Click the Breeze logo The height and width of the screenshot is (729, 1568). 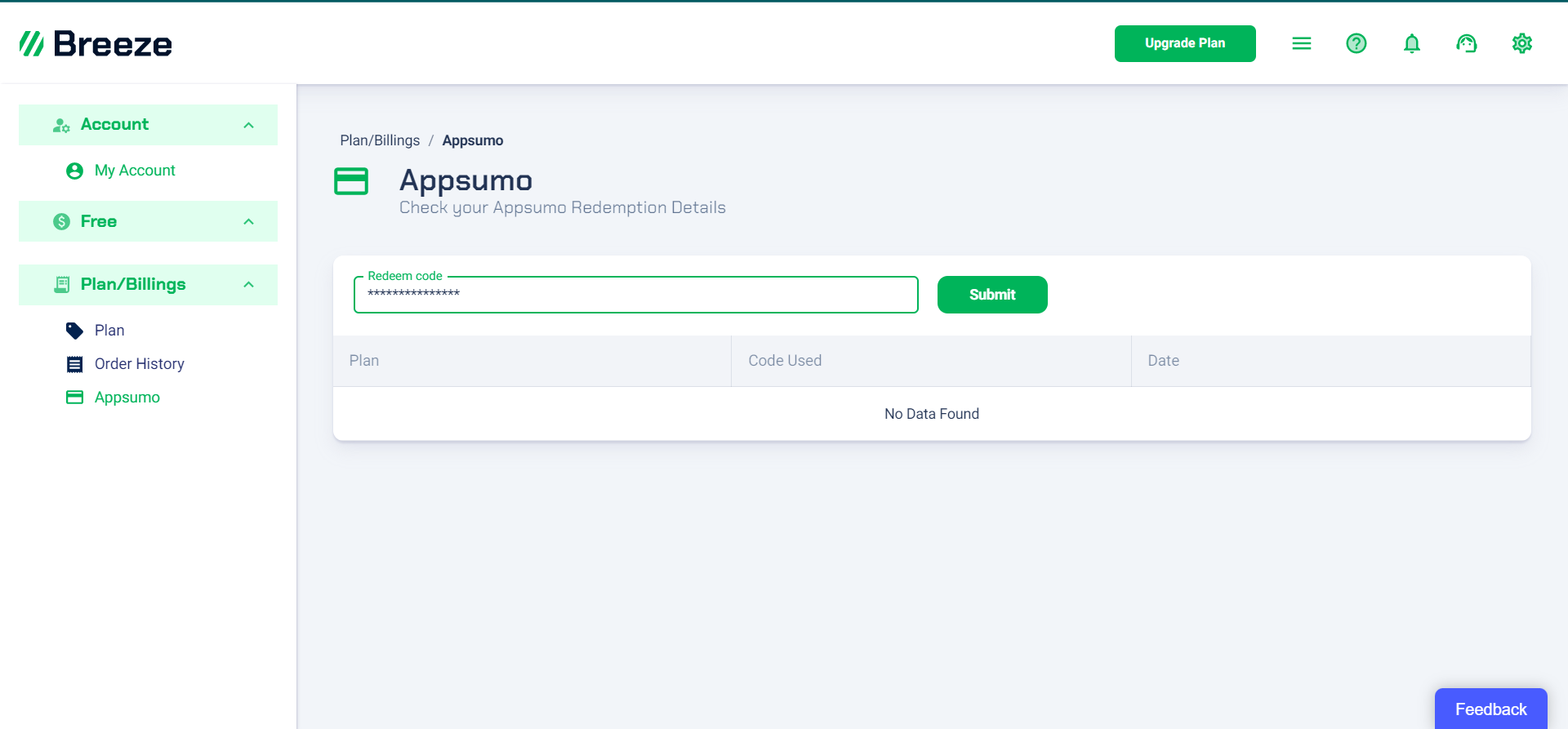[x=96, y=43]
